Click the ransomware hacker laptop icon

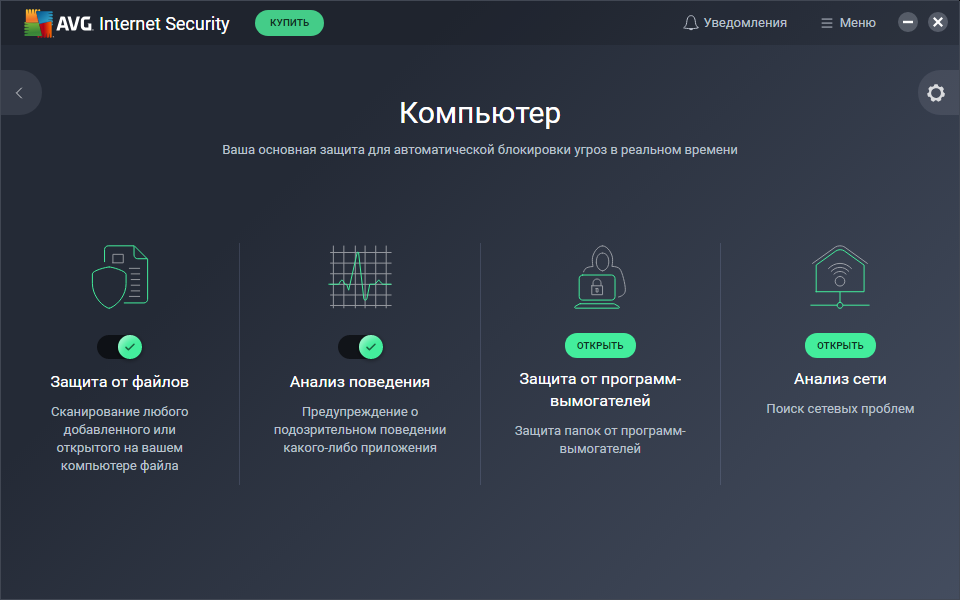click(x=600, y=276)
